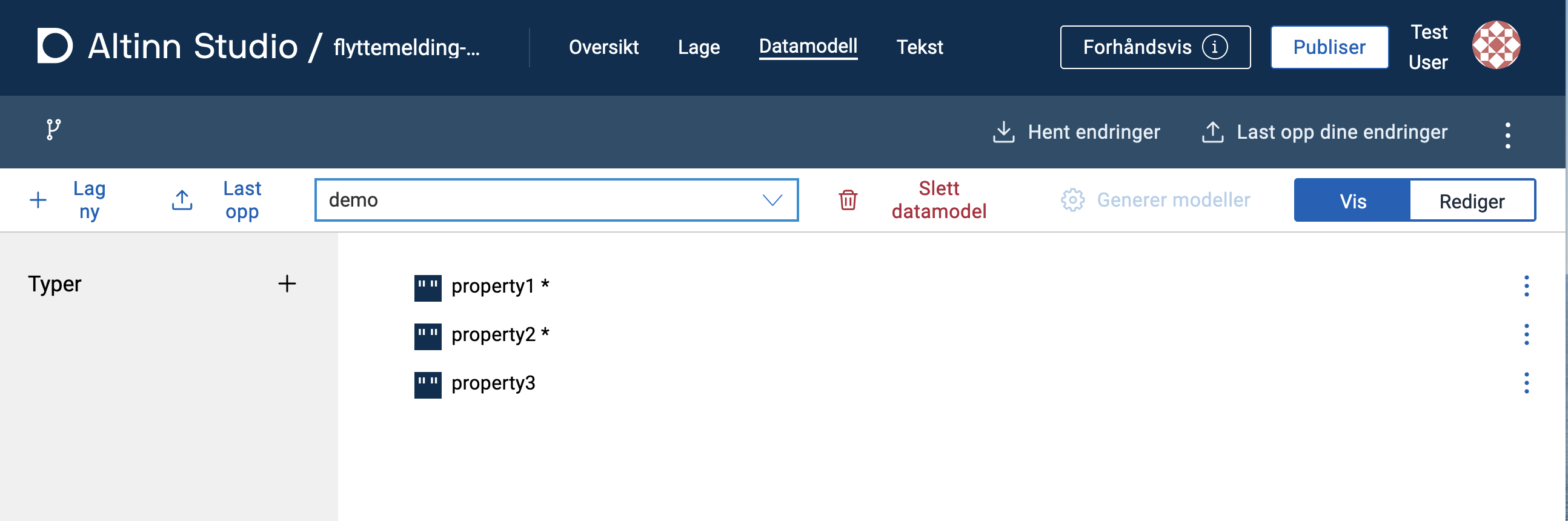Click Last opp dine endringer

pos(1324,132)
